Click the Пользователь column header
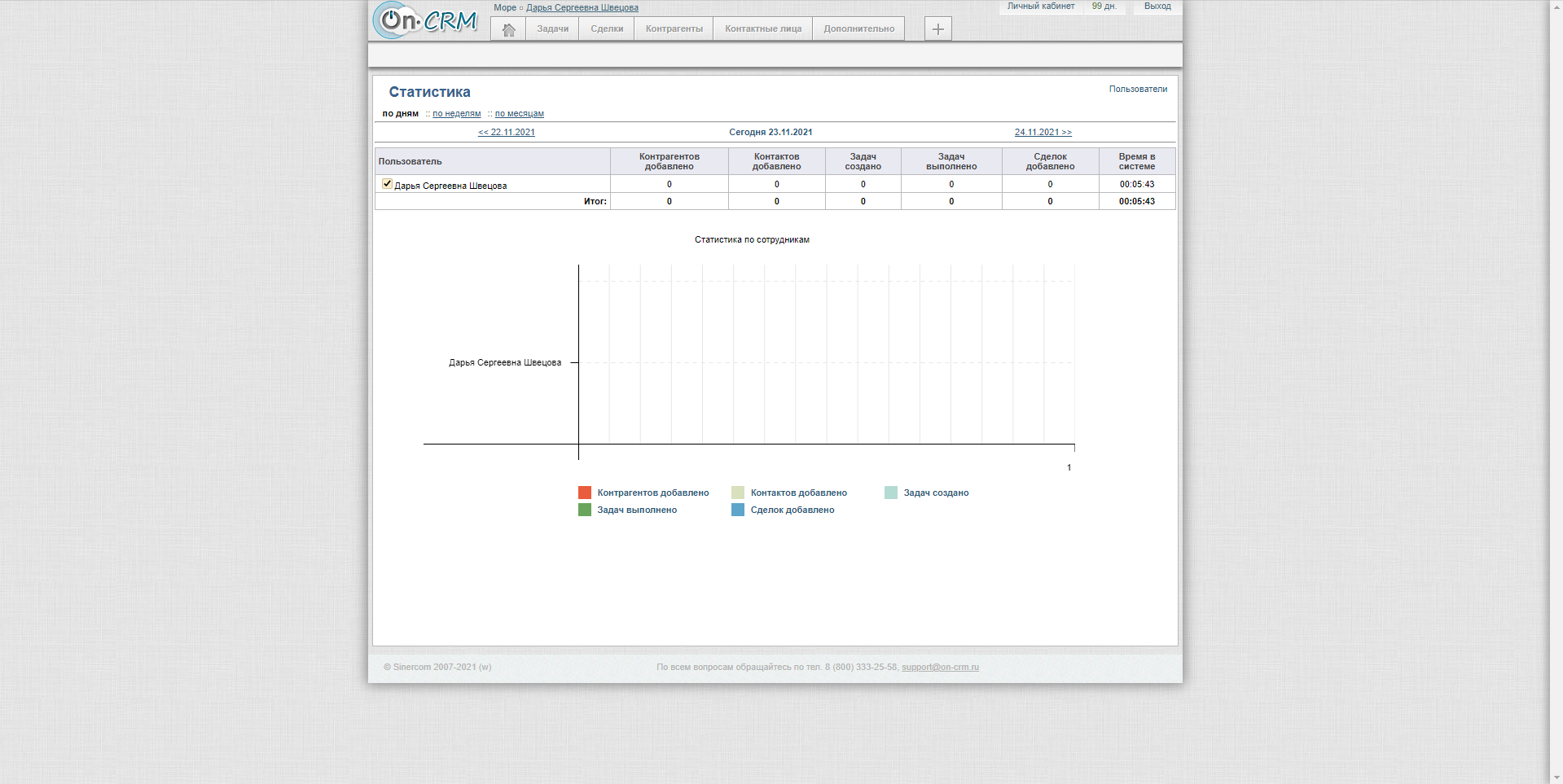The image size is (1563, 784). click(x=493, y=161)
